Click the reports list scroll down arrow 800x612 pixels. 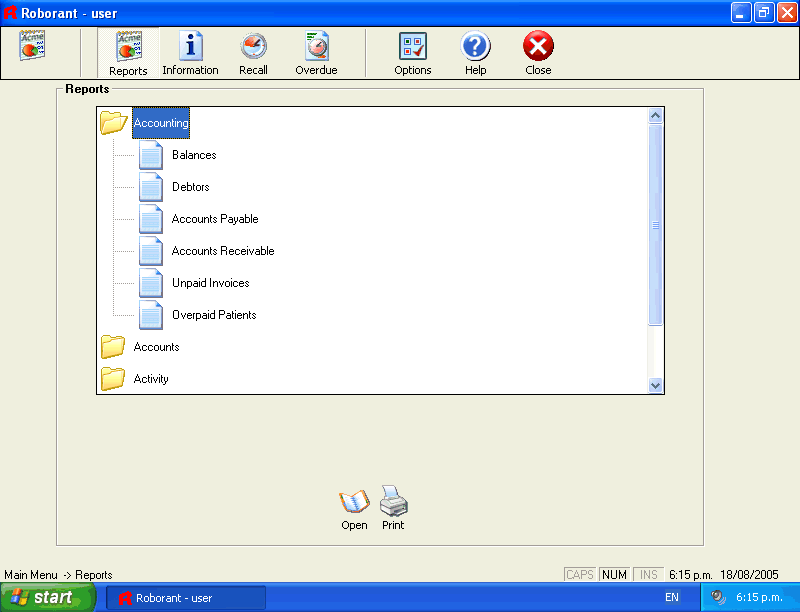pos(656,386)
